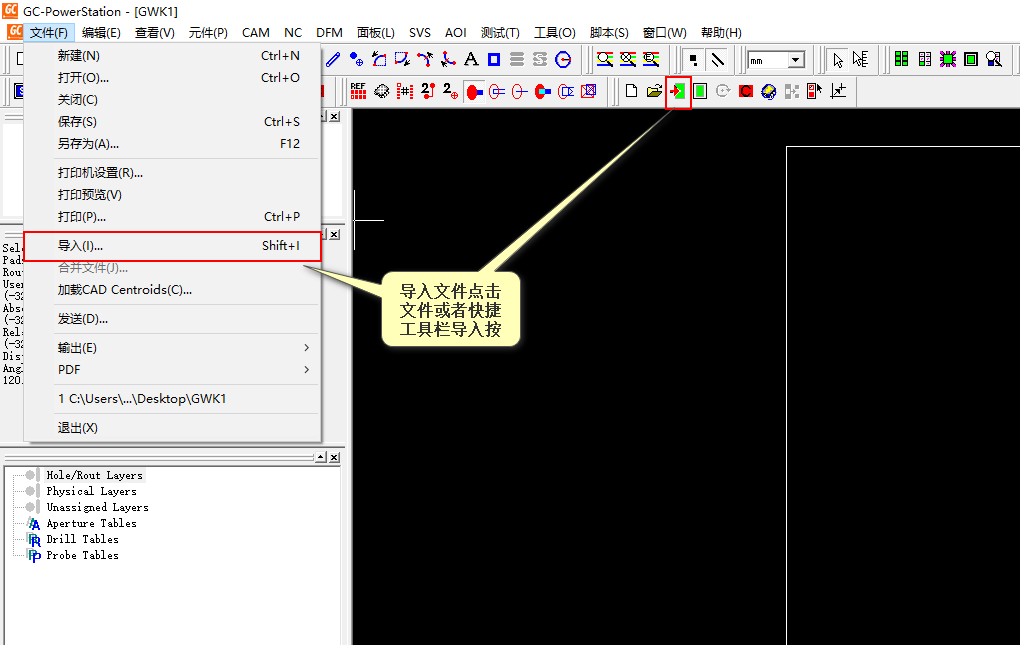Image resolution: width=1020 pixels, height=645 pixels.
Task: Select the text tool in the toolbar
Action: point(471,60)
